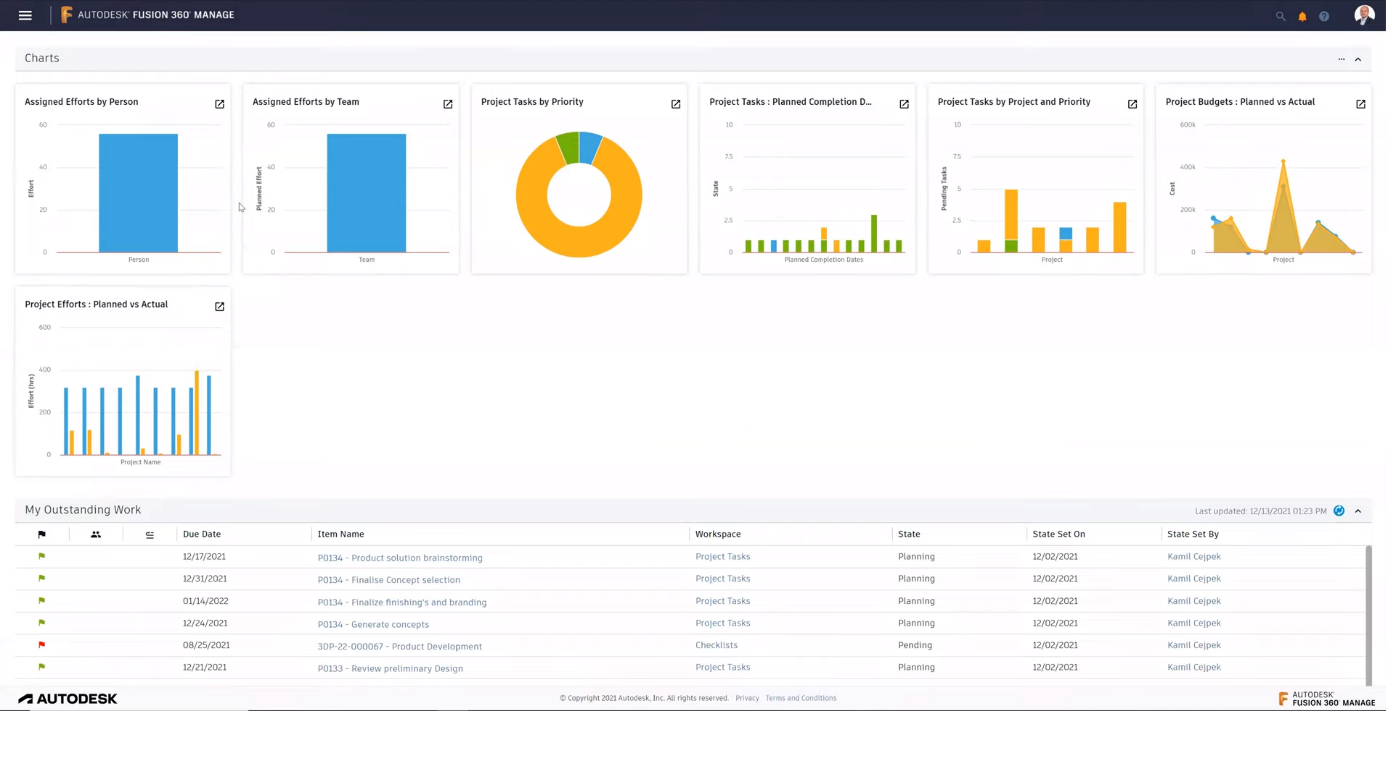Viewport: 1388px width, 758px height.
Task: Open P0134 - Product solution brainstorming item
Action: click(400, 558)
